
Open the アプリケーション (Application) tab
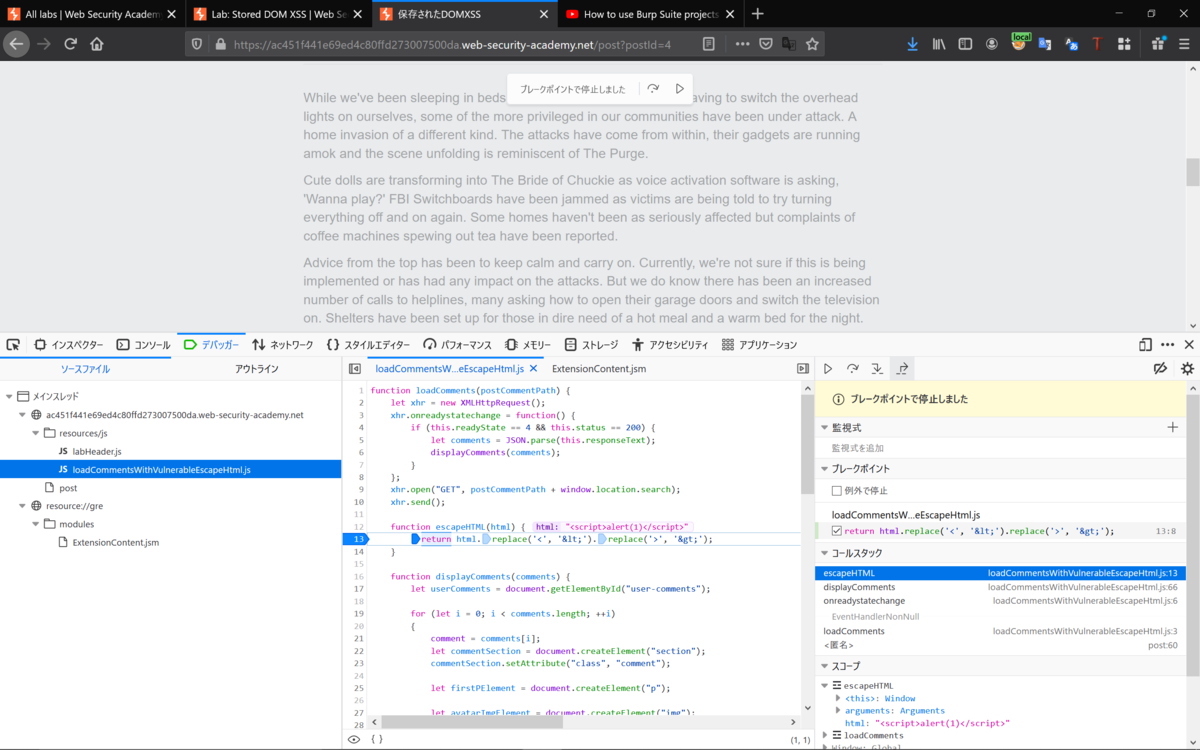click(x=758, y=345)
